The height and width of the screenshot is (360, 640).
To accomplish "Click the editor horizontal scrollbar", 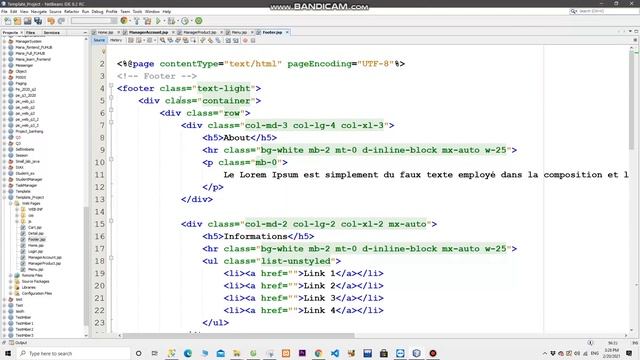I will tap(238, 336).
